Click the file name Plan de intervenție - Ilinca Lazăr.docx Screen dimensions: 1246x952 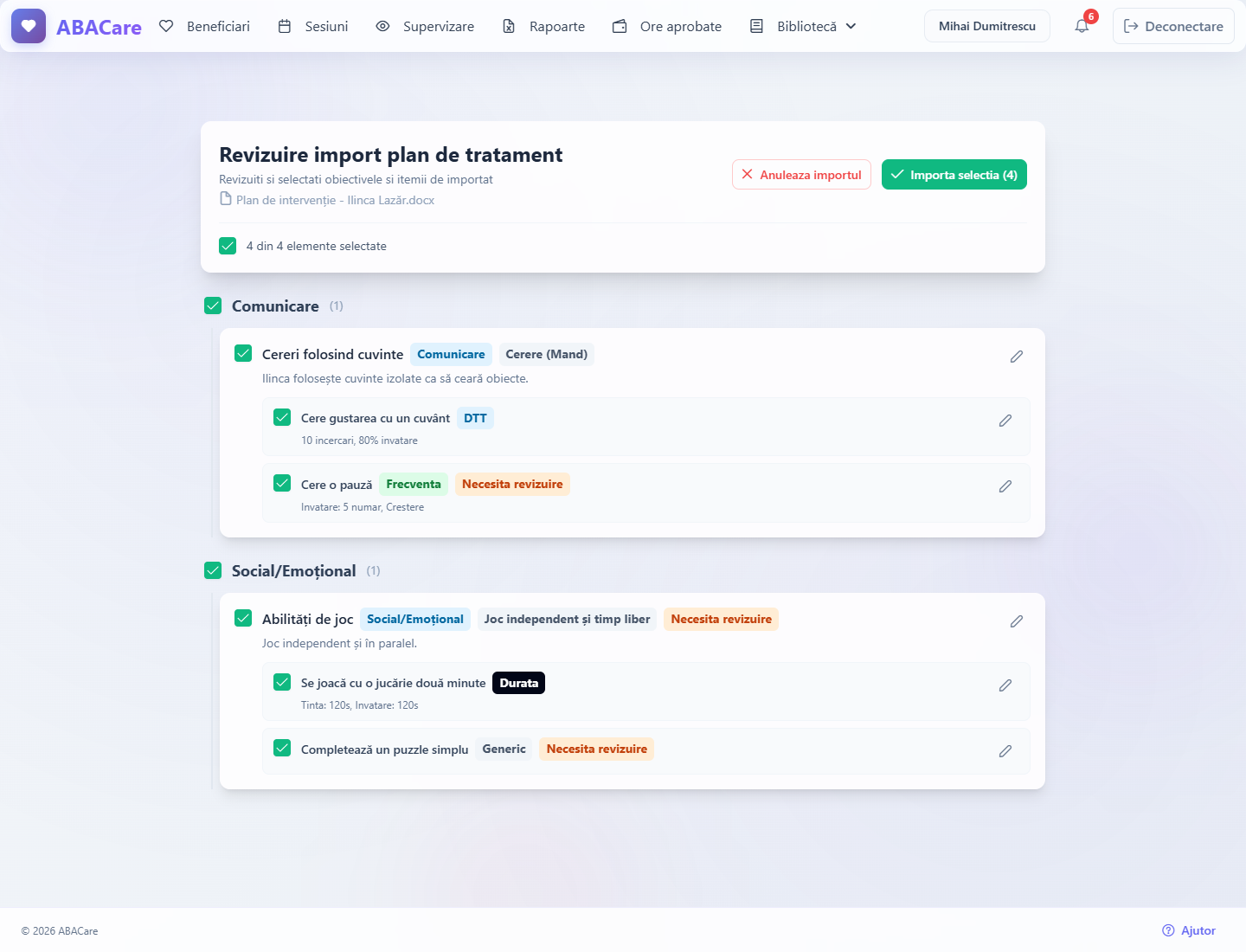[x=336, y=200]
